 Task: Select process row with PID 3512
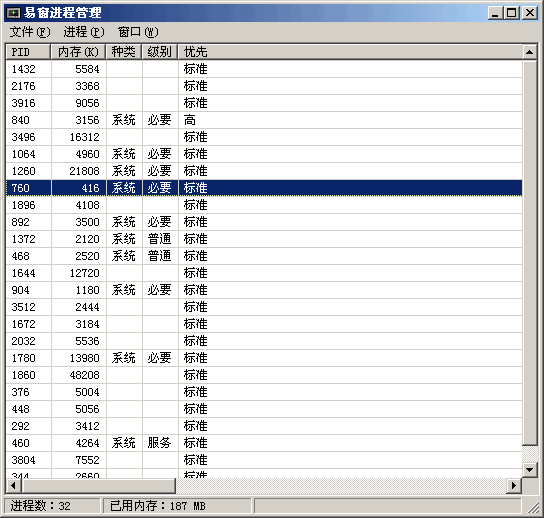pyautogui.click(x=264, y=307)
